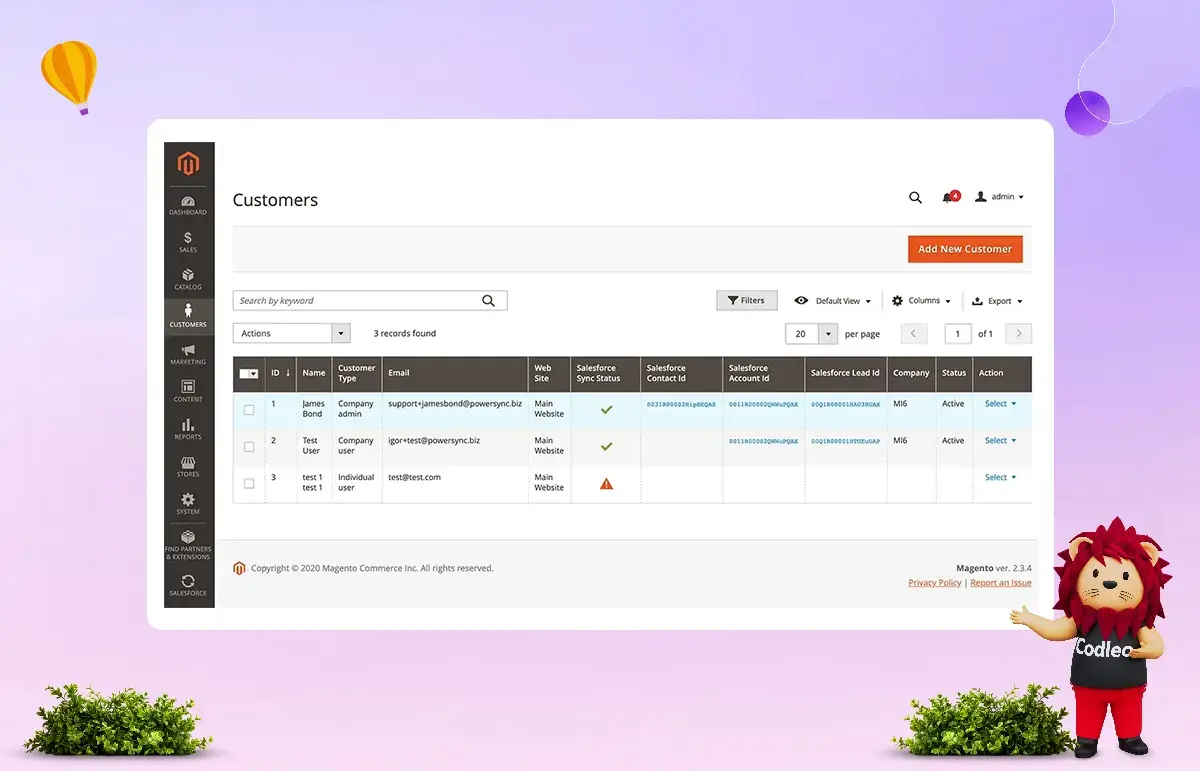Open the Select action for Test User
This screenshot has height=771, width=1200.
pos(1000,441)
